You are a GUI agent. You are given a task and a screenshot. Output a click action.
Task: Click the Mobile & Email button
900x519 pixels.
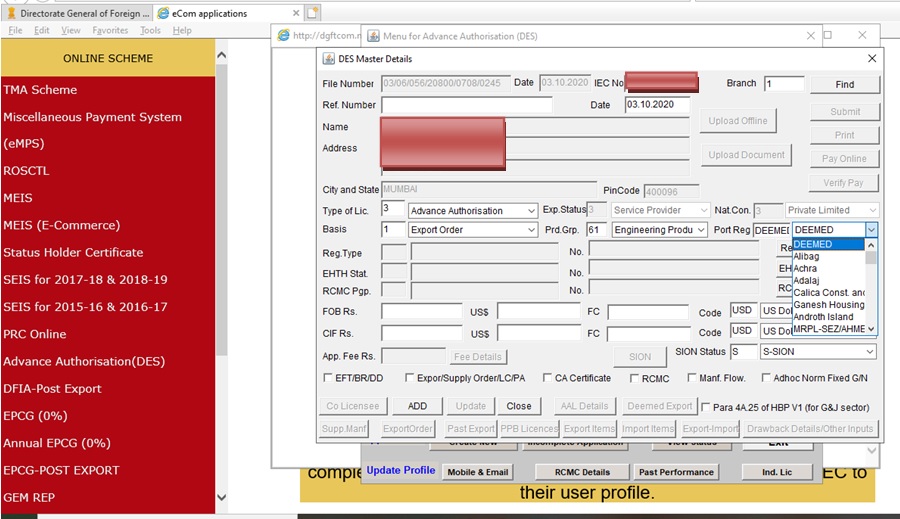point(478,472)
